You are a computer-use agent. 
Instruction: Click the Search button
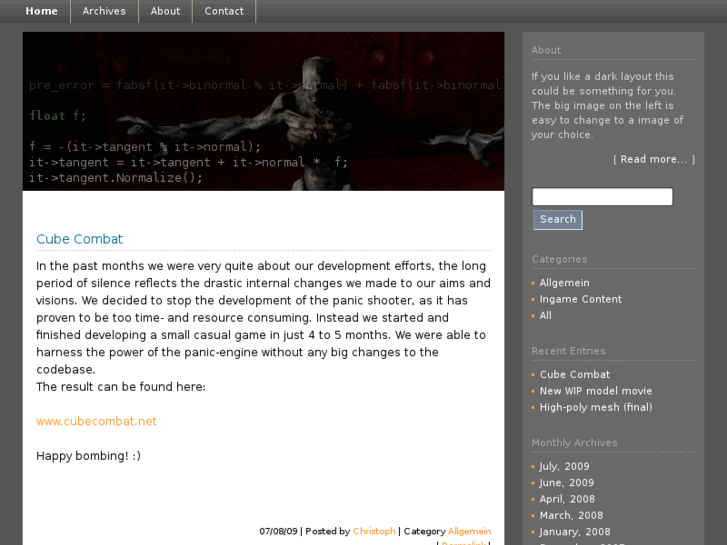click(x=558, y=219)
